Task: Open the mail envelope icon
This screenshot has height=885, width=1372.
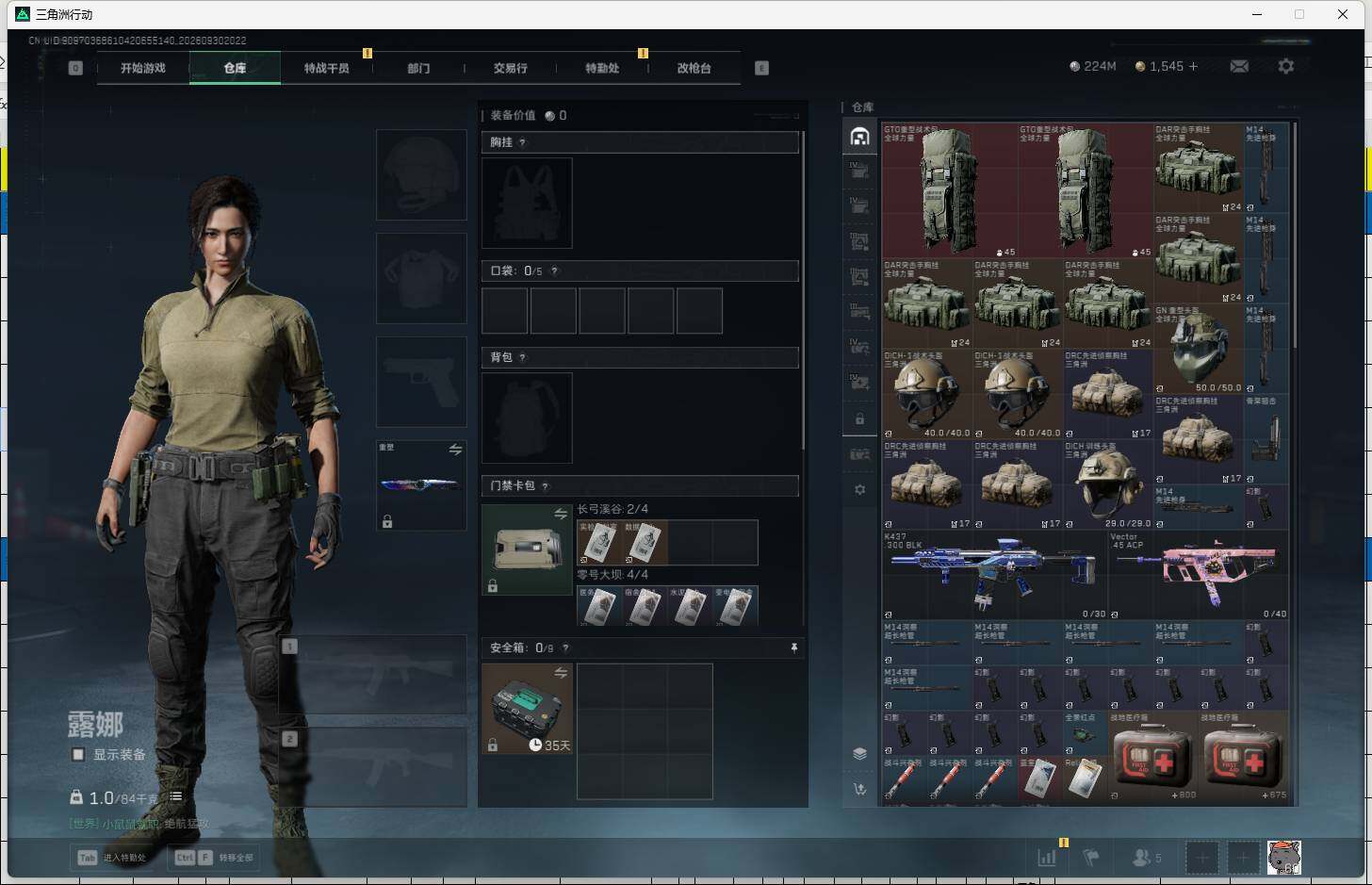Action: pyautogui.click(x=1239, y=66)
